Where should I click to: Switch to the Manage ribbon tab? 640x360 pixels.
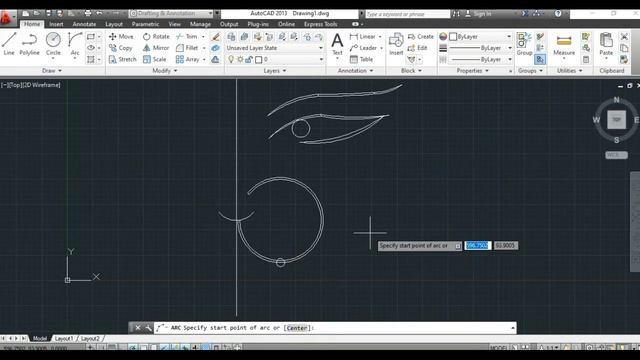point(200,24)
